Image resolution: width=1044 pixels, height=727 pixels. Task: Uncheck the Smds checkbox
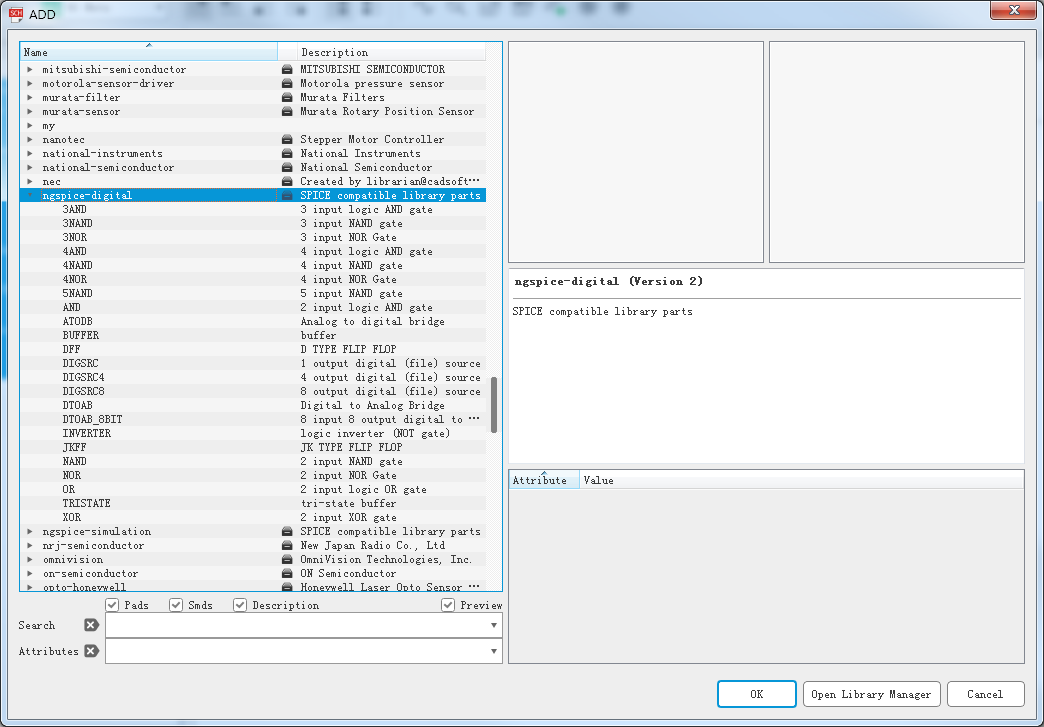[176, 605]
